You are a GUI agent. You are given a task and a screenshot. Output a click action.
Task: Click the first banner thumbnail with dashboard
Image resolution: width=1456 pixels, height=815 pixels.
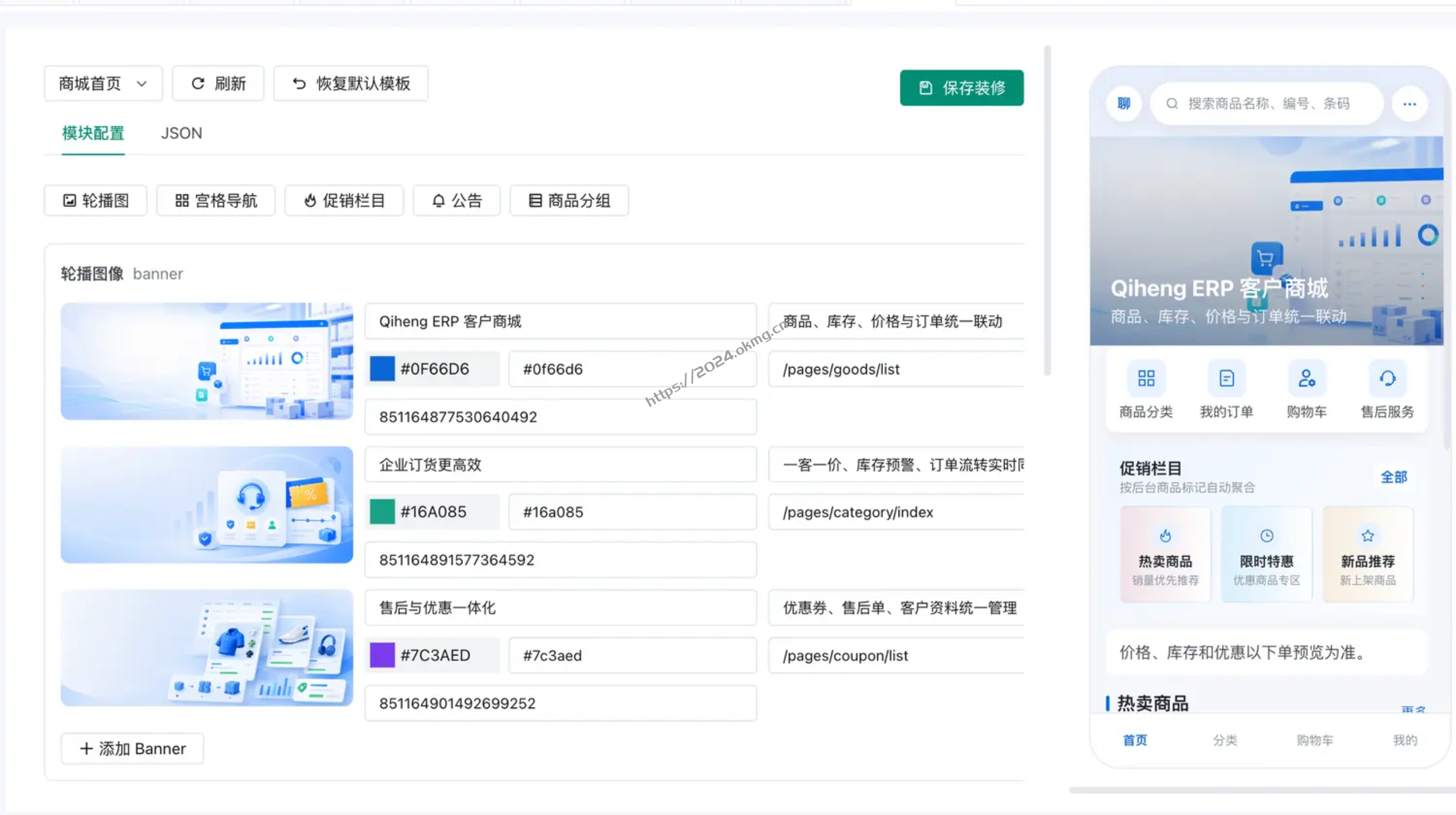(207, 361)
